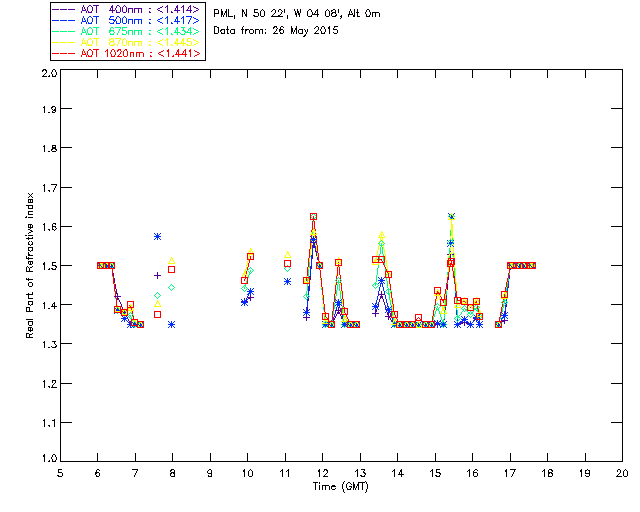Image resolution: width=640 pixels, height=512 pixels.
Task: Click the 2.0 y-axis tick label
Action: 49,73
